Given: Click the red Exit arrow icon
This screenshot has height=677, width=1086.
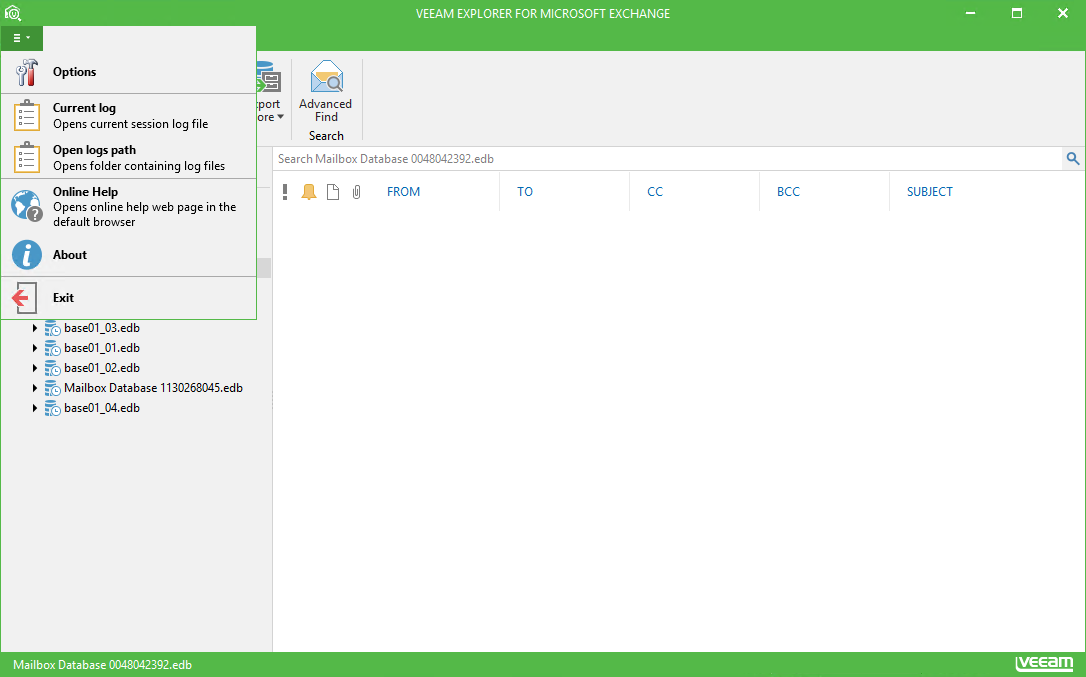Looking at the screenshot, I should (24, 298).
